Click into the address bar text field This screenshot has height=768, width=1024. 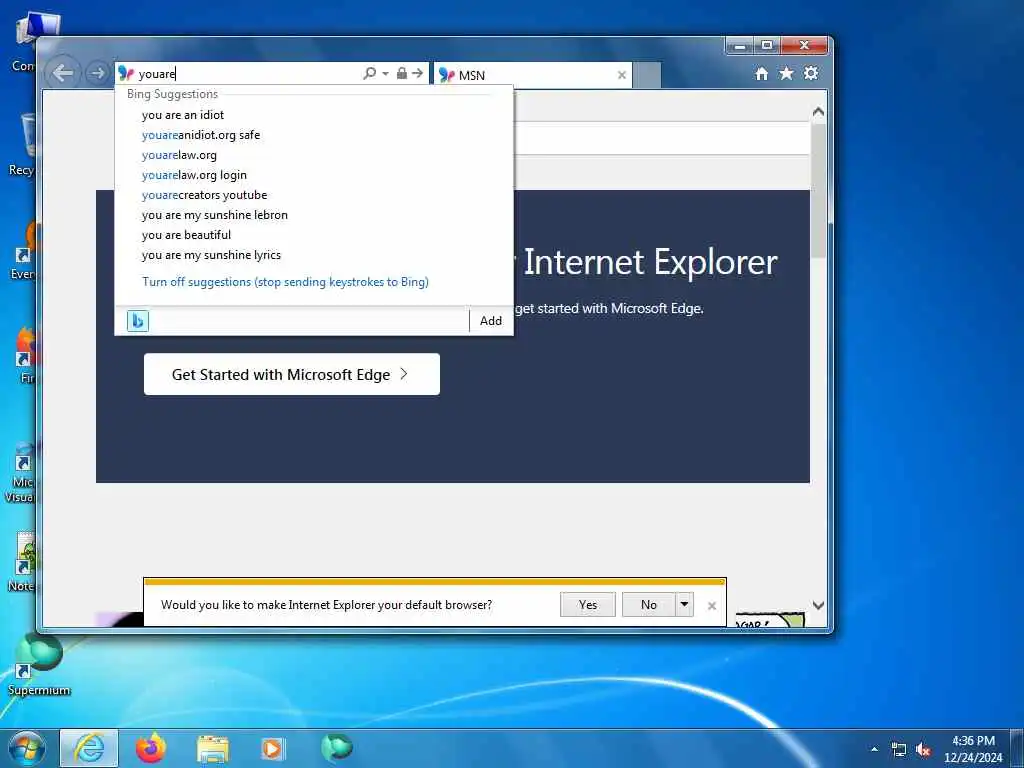(248, 74)
